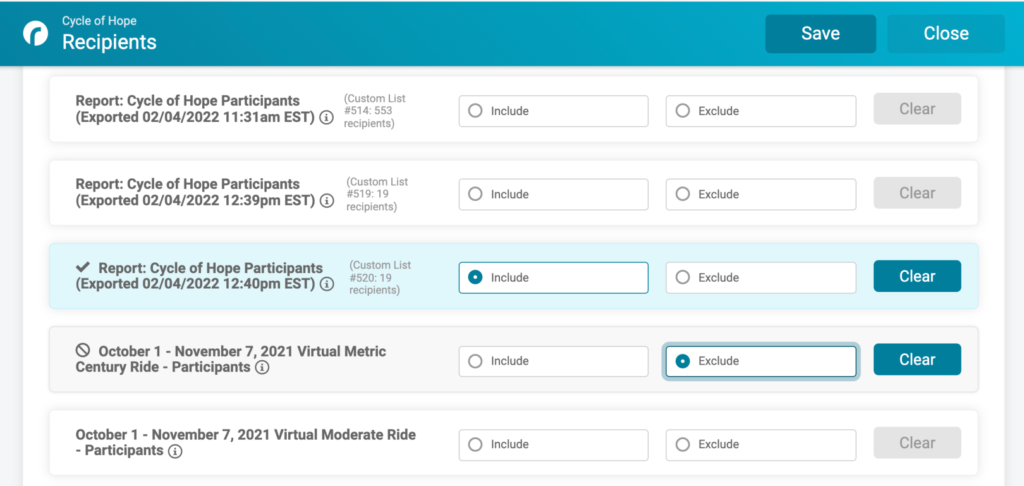Select Exclude for Virtual Metric Century Ride

coord(761,361)
